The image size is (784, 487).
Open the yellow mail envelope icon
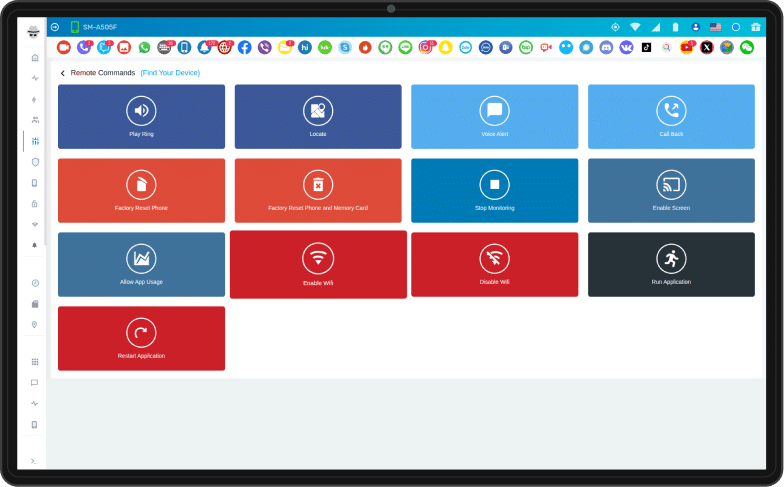(x=284, y=48)
